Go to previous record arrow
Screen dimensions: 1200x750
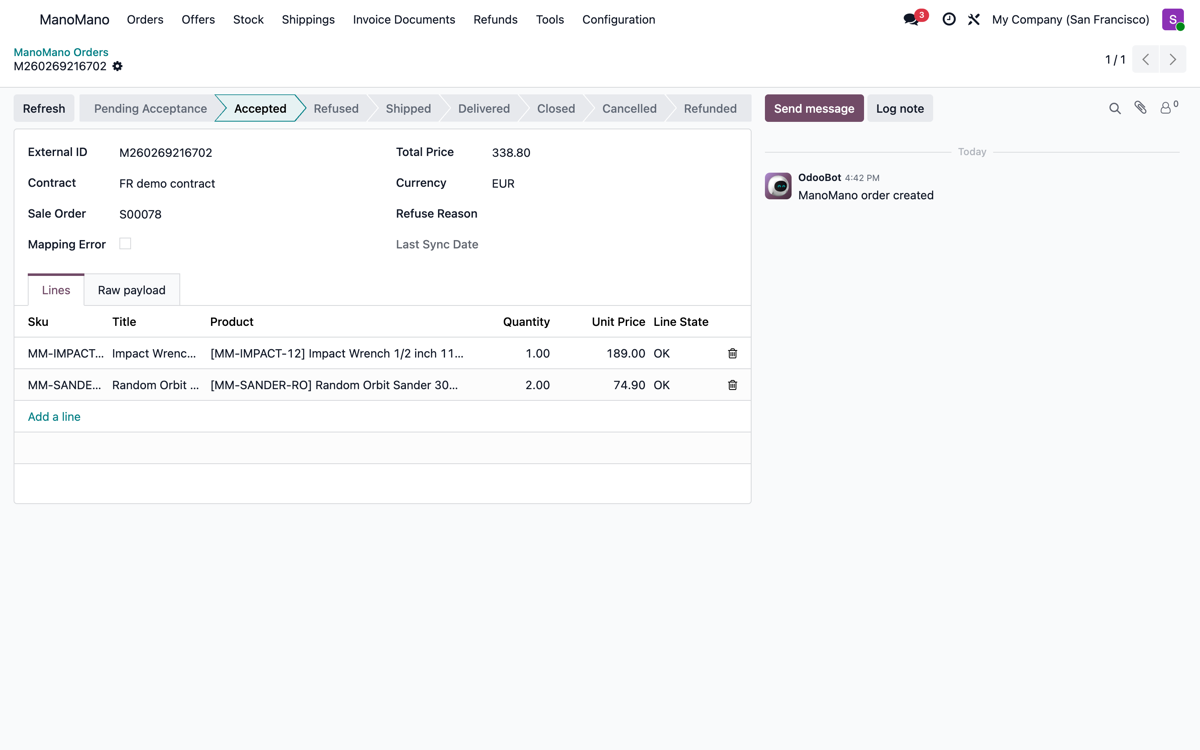coord(1146,60)
